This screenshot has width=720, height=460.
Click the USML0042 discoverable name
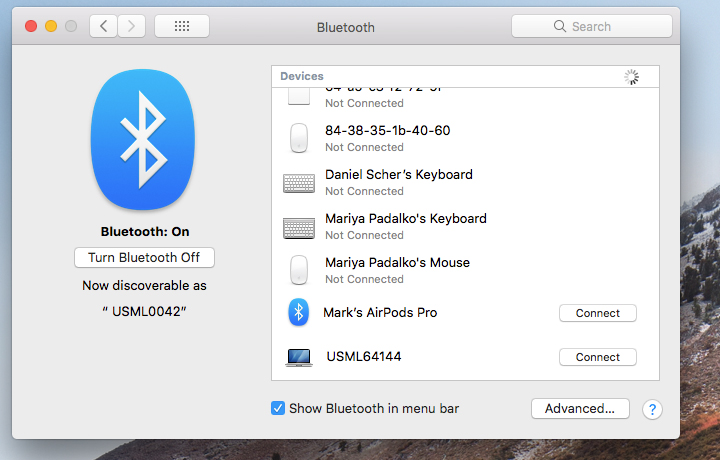coord(147,312)
